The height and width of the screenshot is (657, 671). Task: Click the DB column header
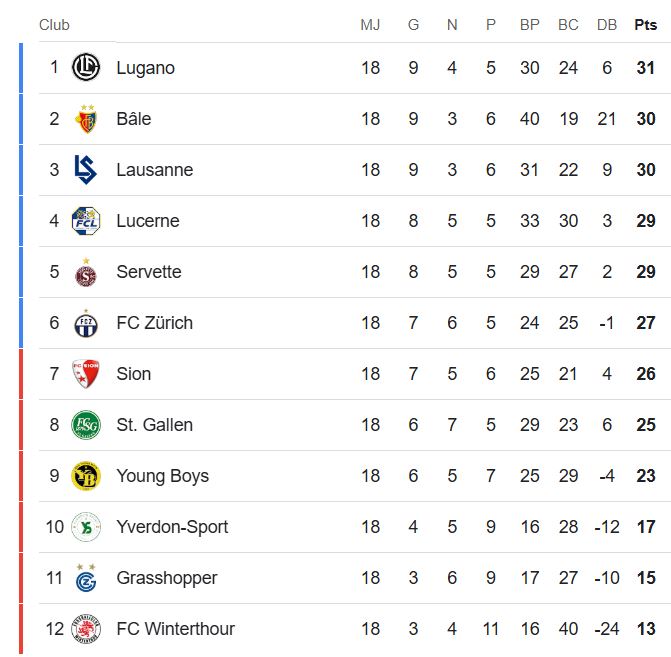point(607,25)
